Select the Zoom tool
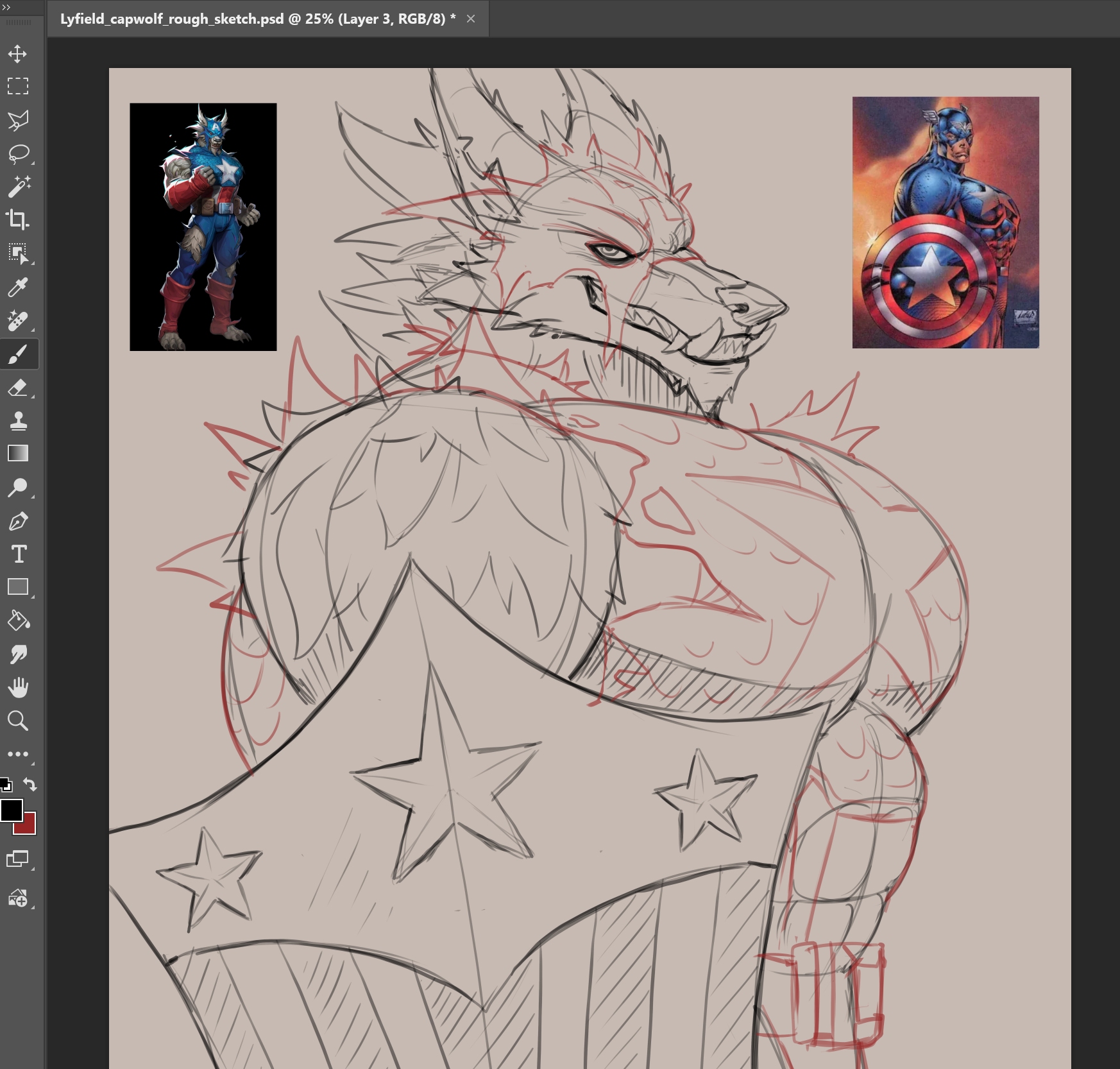 coord(18,721)
